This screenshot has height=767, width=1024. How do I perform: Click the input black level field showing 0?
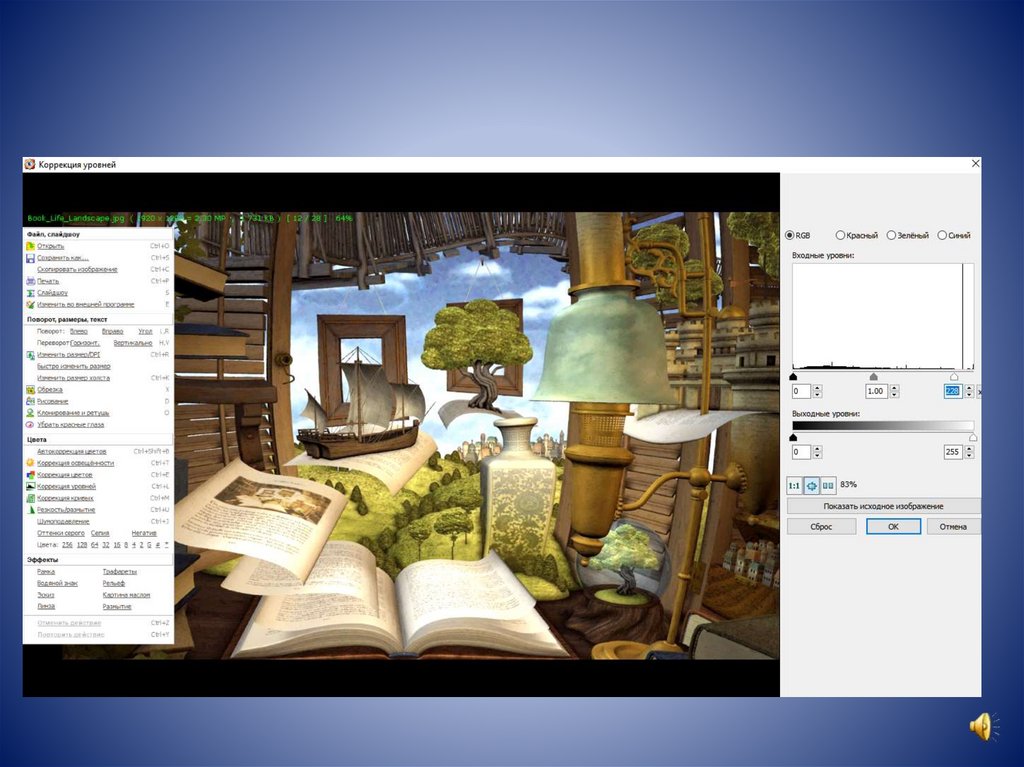pyautogui.click(x=801, y=391)
